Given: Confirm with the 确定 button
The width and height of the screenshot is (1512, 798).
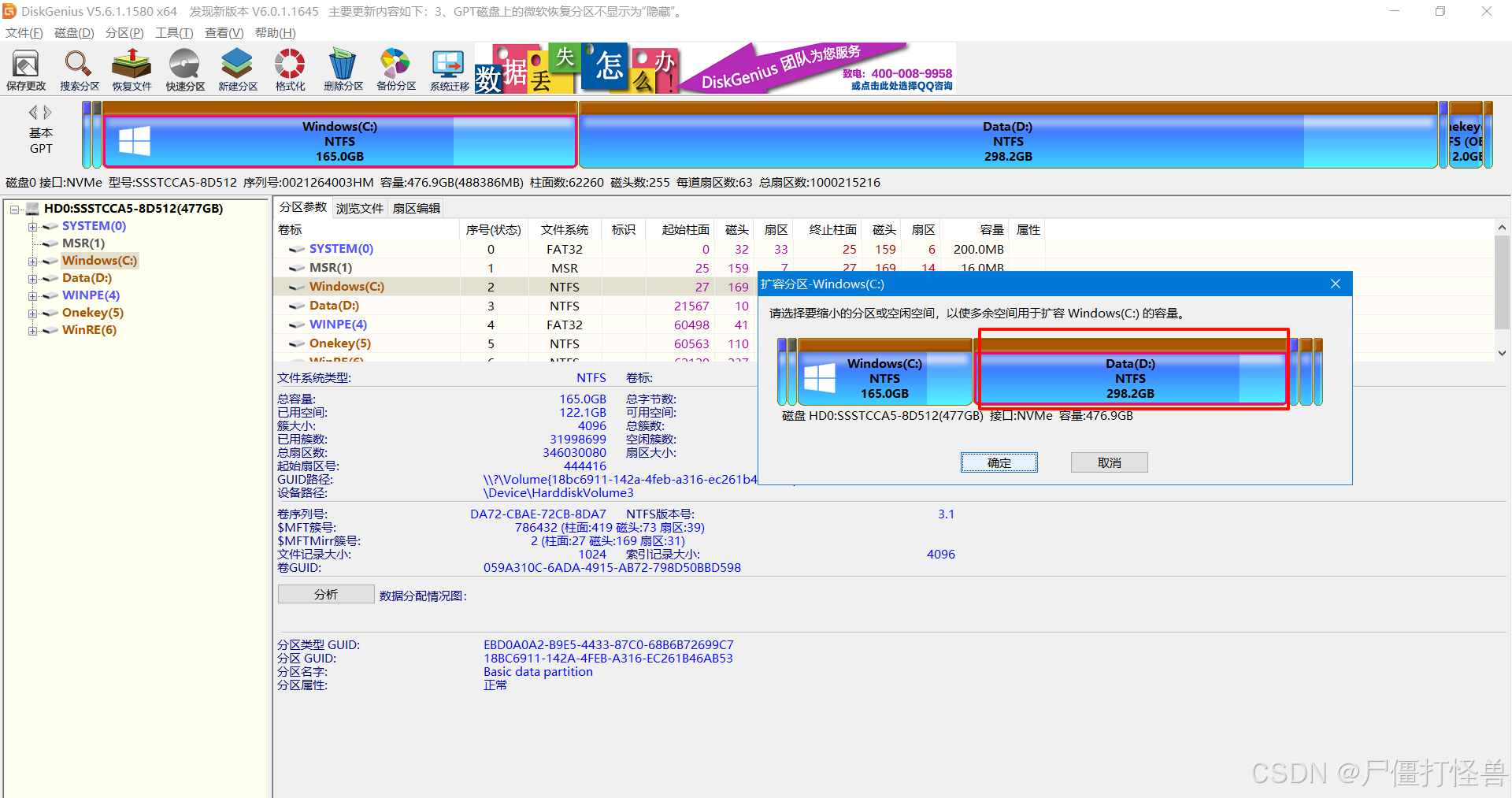Looking at the screenshot, I should coord(999,462).
